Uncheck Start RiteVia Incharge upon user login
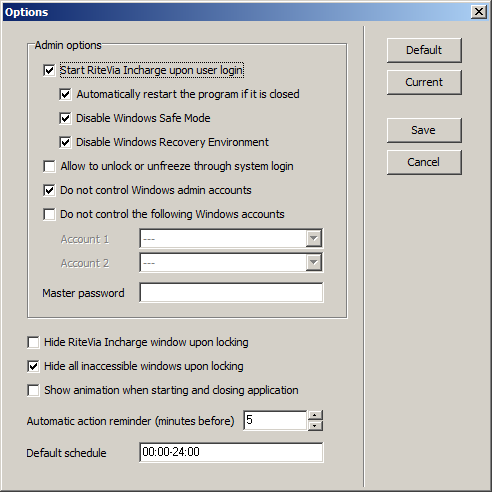Viewport: 492px width, 492px height. [49, 70]
